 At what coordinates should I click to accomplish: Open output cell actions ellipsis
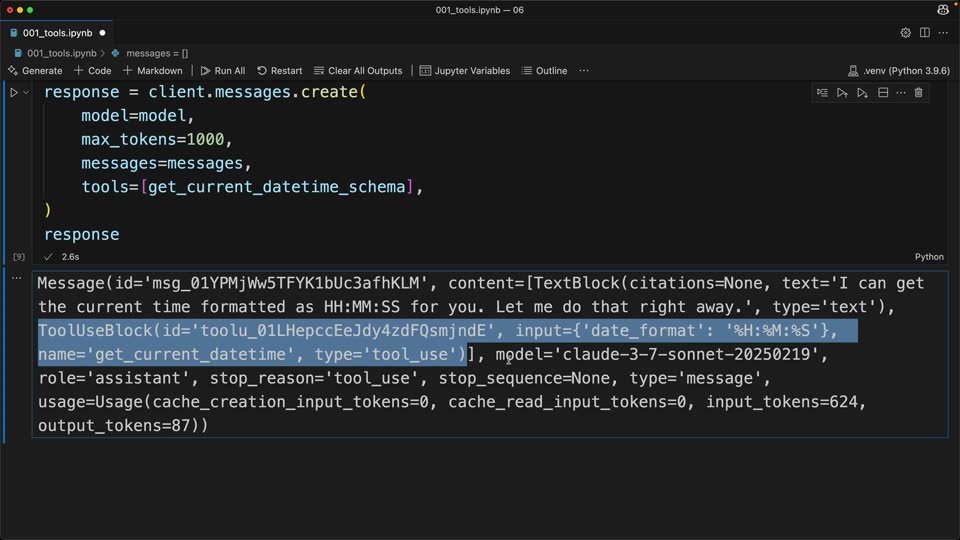pyautogui.click(x=17, y=278)
